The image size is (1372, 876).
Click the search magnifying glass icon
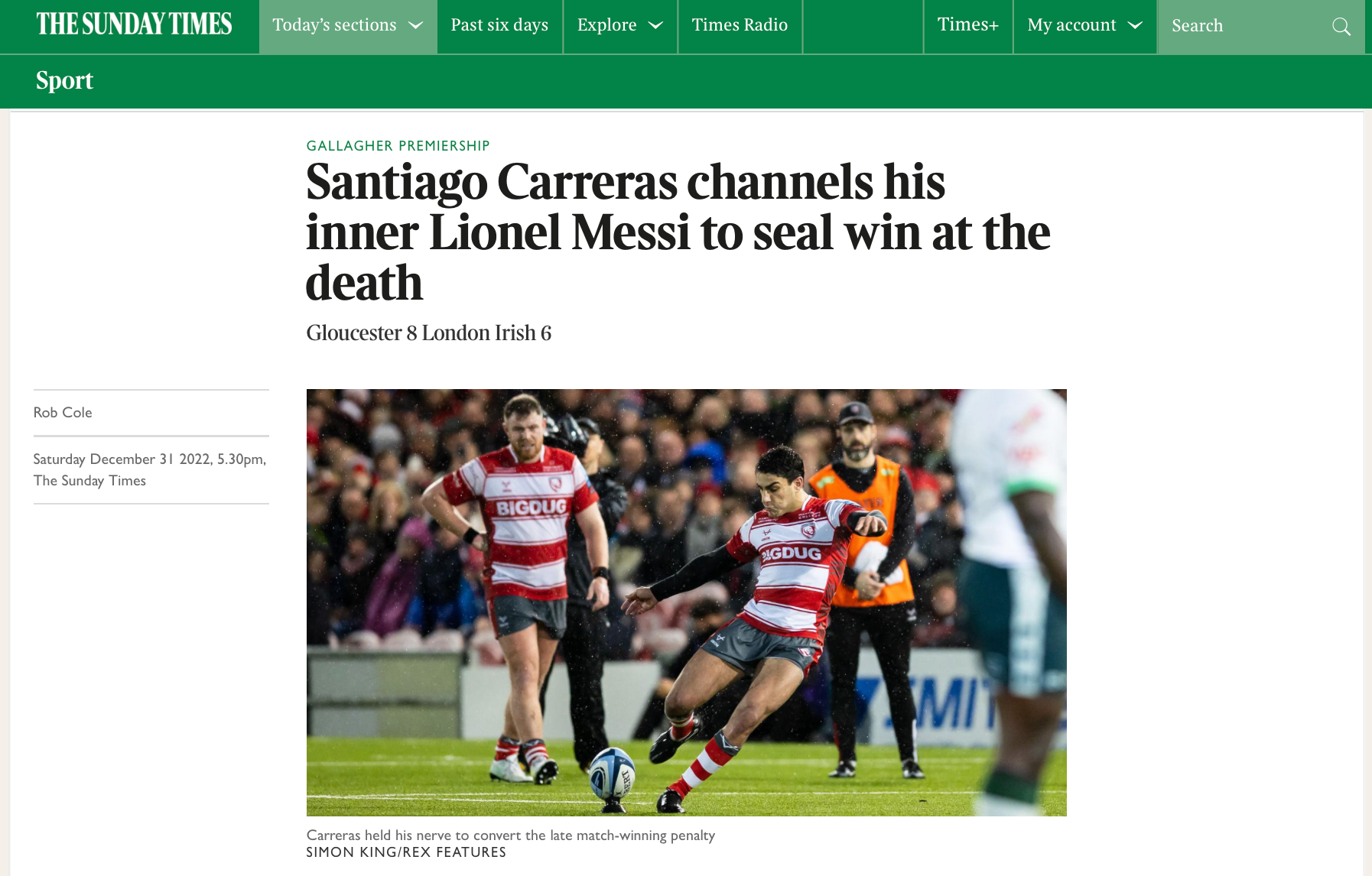tap(1341, 27)
